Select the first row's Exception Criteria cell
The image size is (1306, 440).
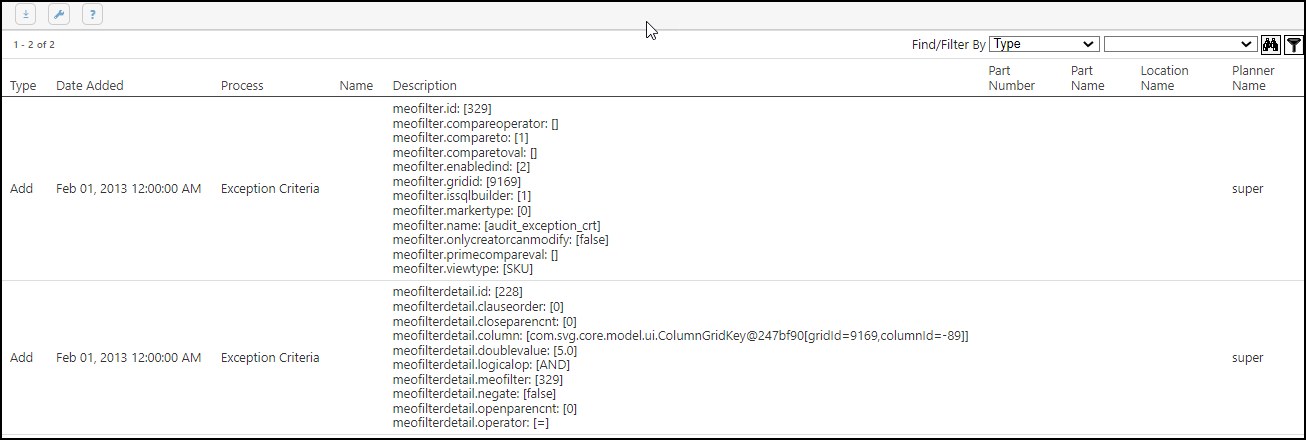tap(270, 189)
